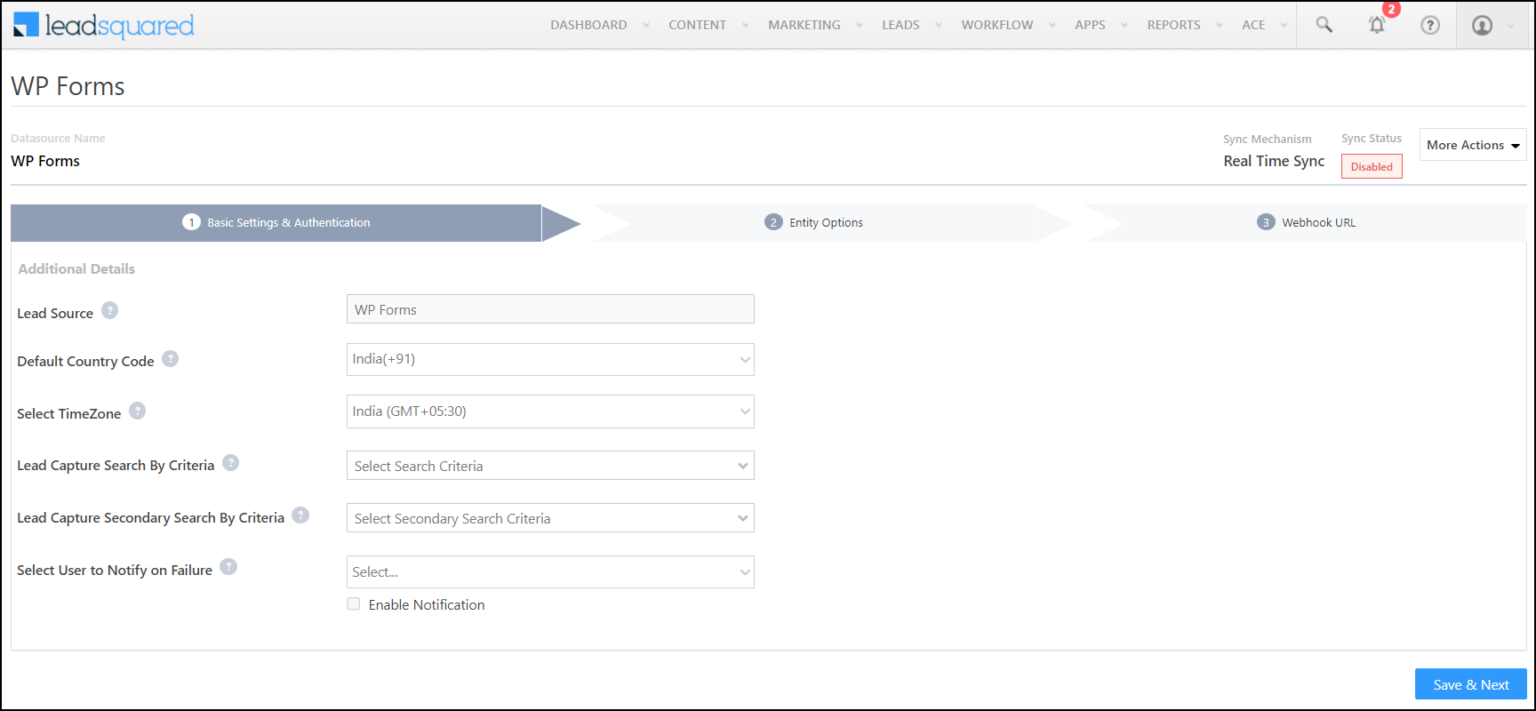Image resolution: width=1536 pixels, height=711 pixels.
Task: Open the REPORTS menu
Action: [1173, 25]
